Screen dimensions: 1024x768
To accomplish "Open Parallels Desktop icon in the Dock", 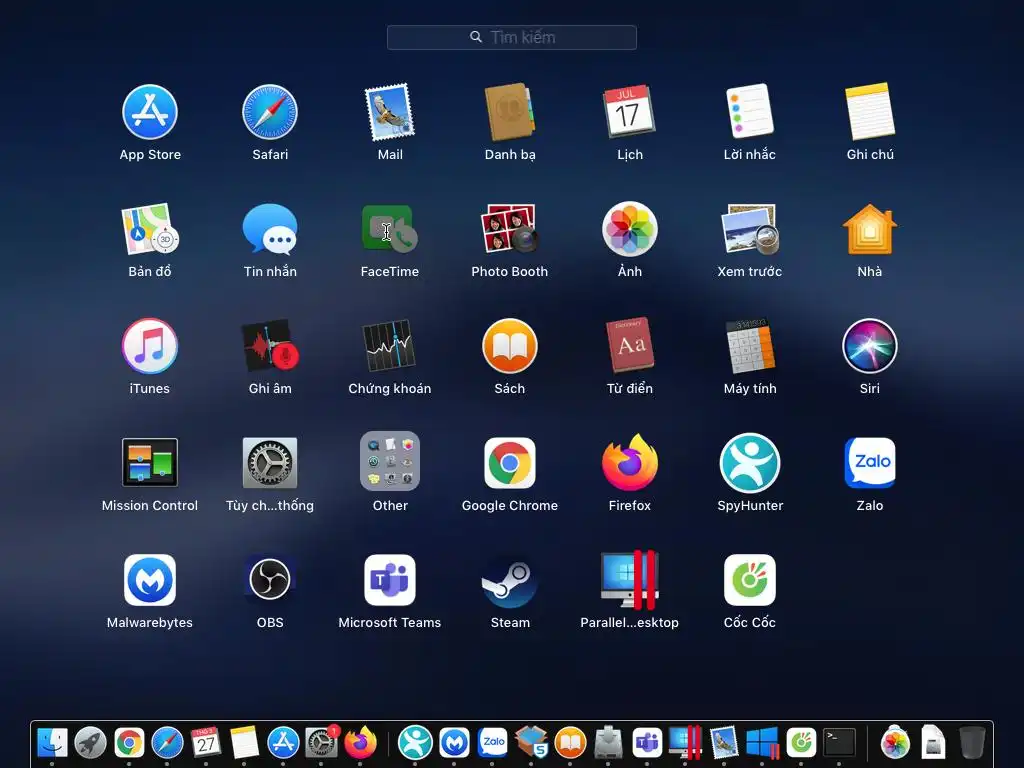I will [x=685, y=743].
